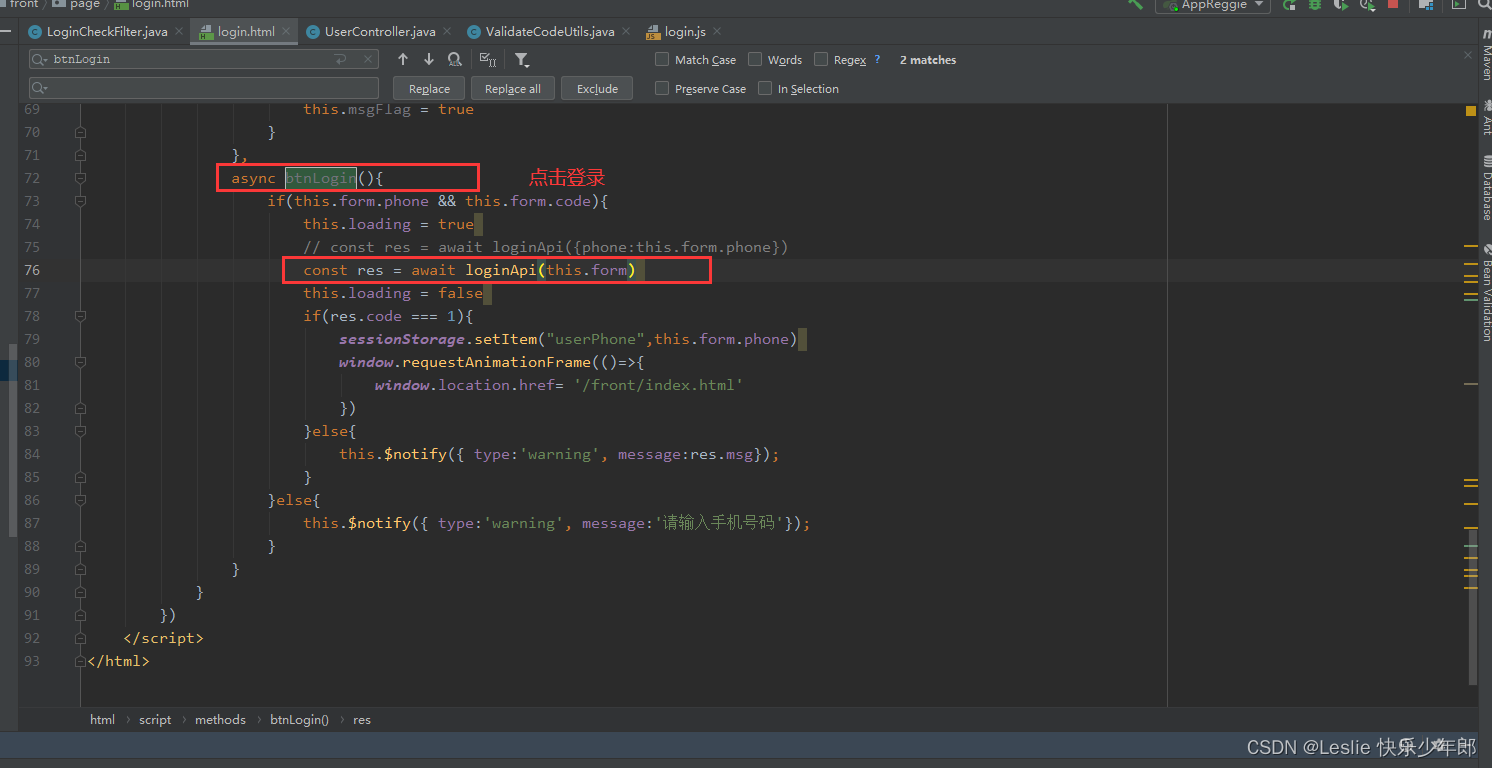
Task: Click the html breadcrumb
Action: pos(102,719)
